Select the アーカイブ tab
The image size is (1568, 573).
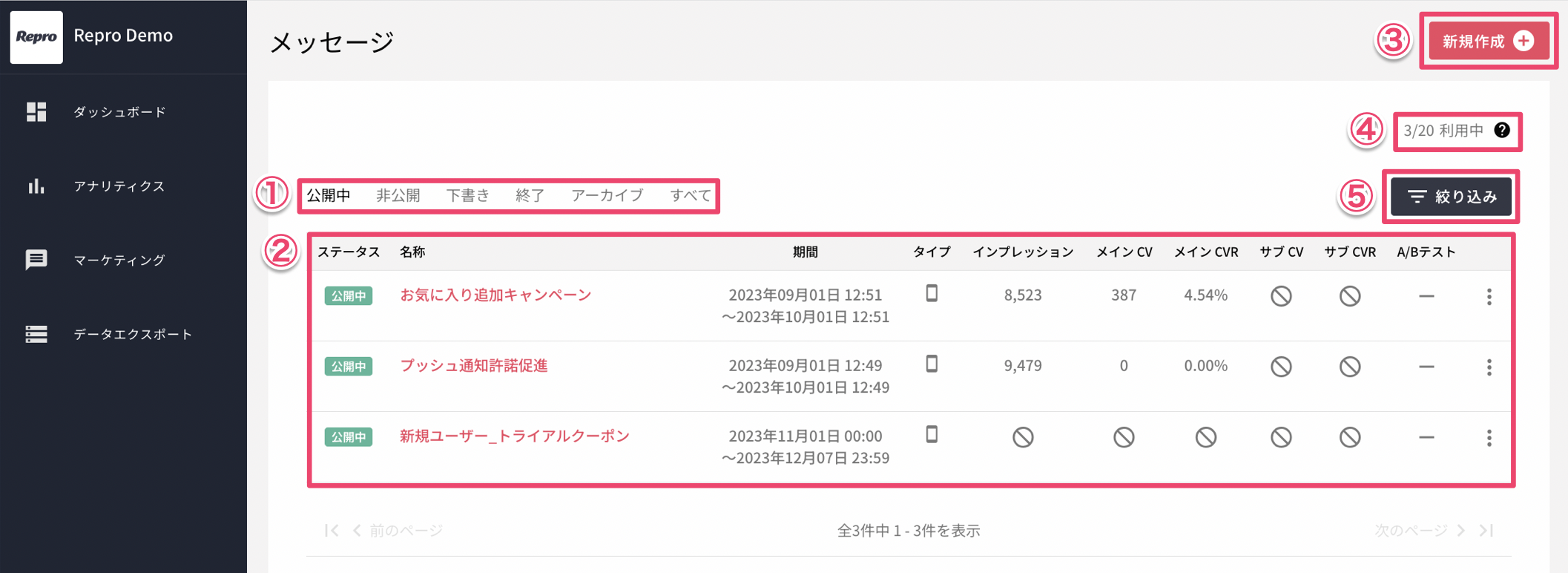pos(607,196)
